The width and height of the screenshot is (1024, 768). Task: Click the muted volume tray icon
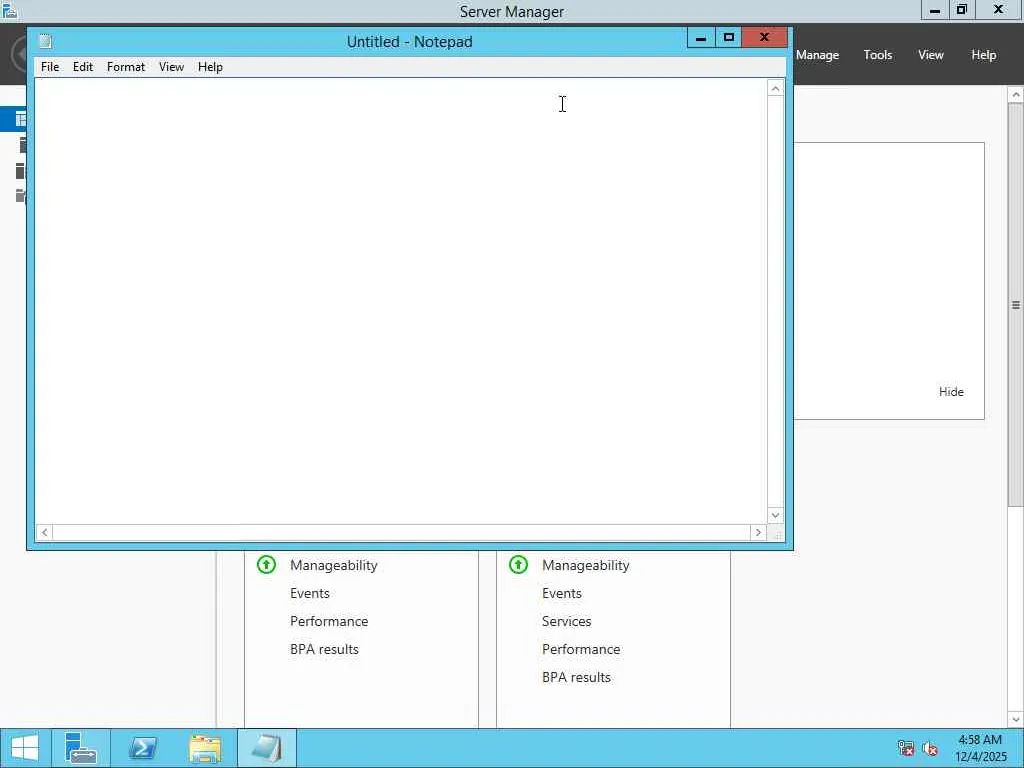coord(931,748)
